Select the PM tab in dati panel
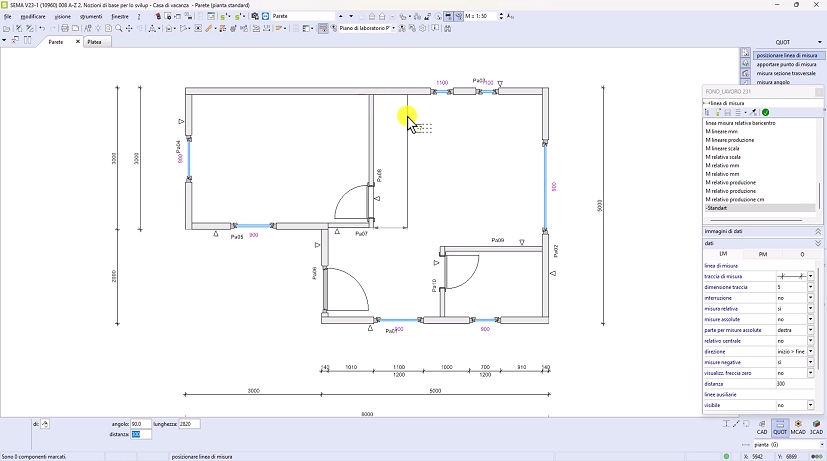Screen dimensions: 827x461 762,254
